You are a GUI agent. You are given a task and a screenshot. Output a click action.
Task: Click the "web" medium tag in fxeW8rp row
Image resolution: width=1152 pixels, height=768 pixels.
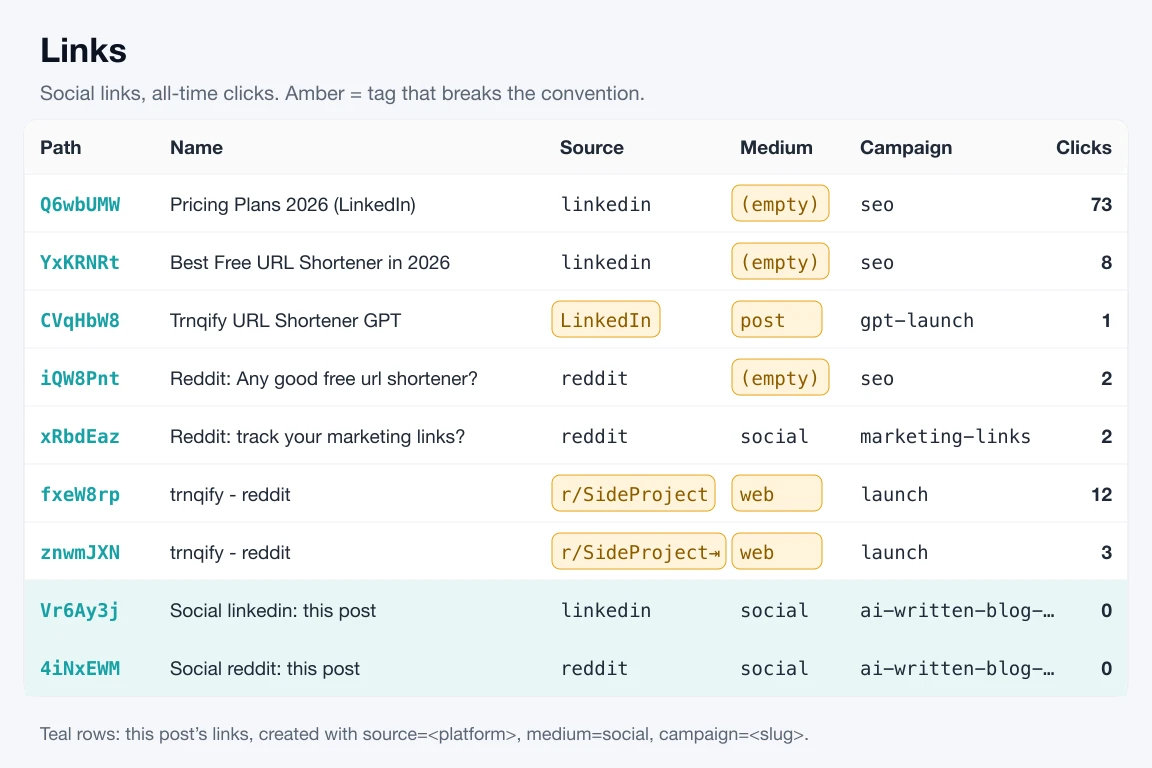point(777,494)
